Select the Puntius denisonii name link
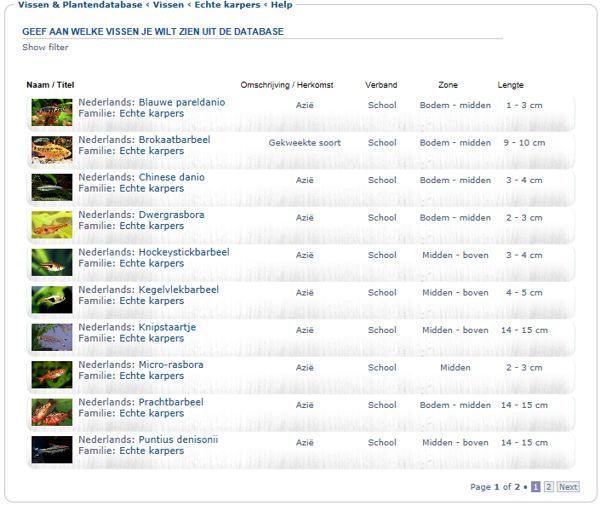This screenshot has height=506, width=600. click(178, 440)
